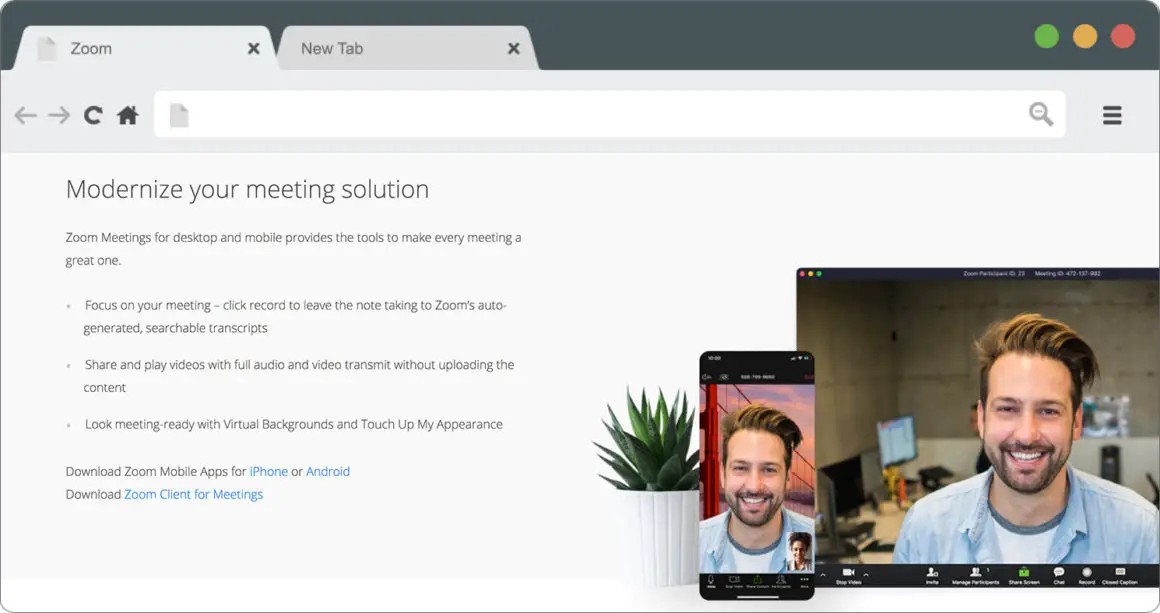Toggle Closed Caption in the meeting toolbar
The height and width of the screenshot is (613, 1160).
click(1120, 576)
